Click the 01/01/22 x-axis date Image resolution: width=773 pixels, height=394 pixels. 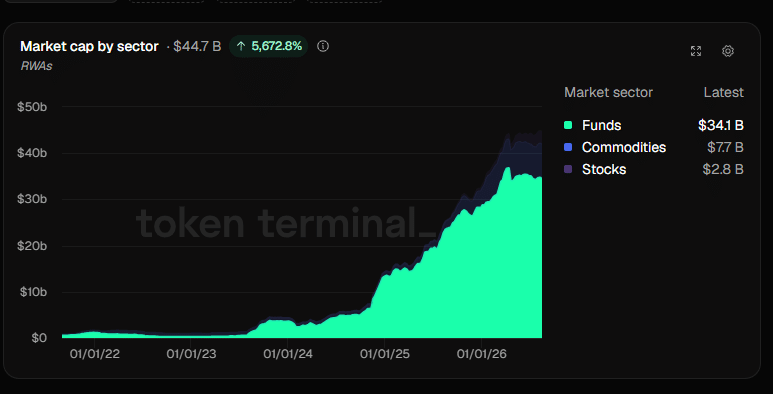pyautogui.click(x=95, y=354)
